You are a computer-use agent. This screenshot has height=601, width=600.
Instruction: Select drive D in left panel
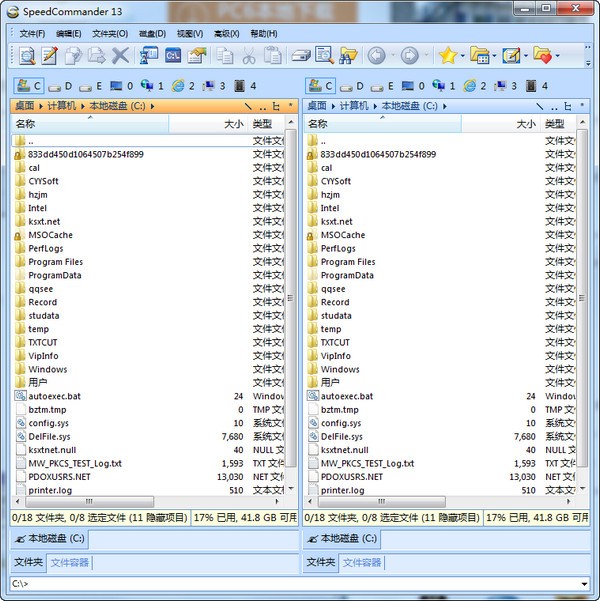[61, 86]
